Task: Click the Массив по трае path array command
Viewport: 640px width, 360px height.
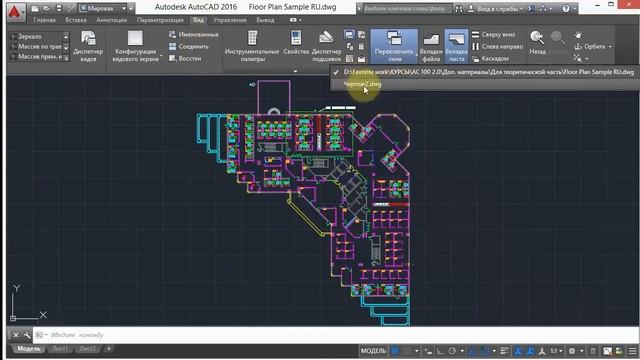Action: [x=36, y=47]
